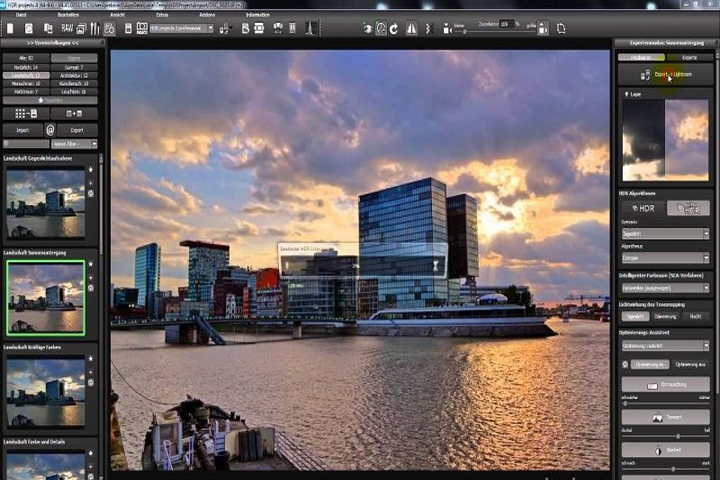Select the Nacht tonemapping light option
720x480 pixels.
[x=695, y=316]
